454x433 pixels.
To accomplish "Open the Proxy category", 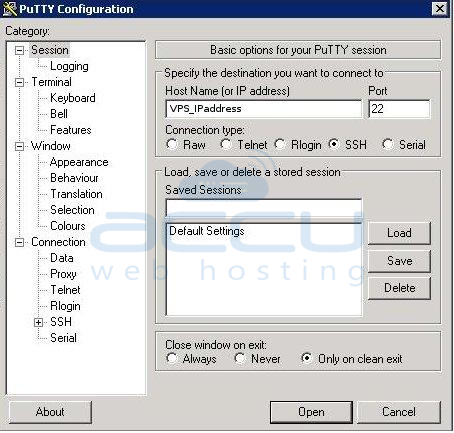I will pyautogui.click(x=63, y=274).
